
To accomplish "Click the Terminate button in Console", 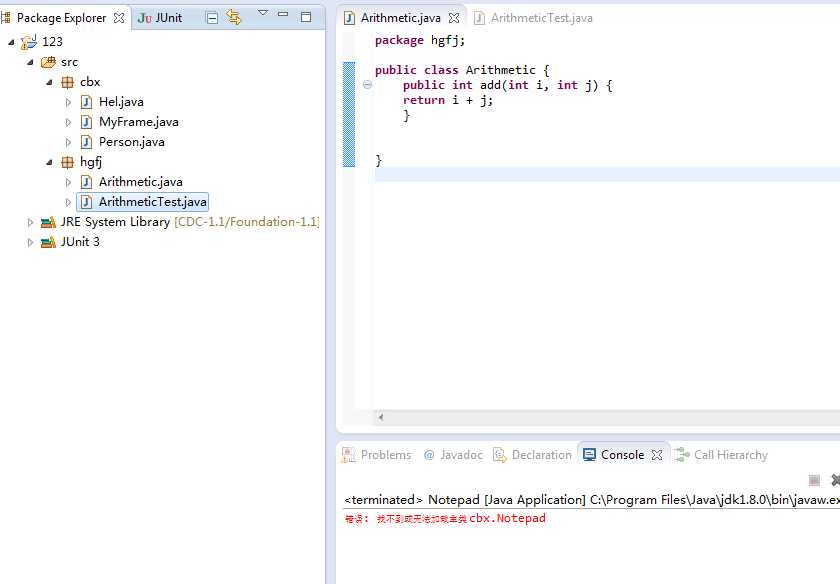I will (814, 481).
